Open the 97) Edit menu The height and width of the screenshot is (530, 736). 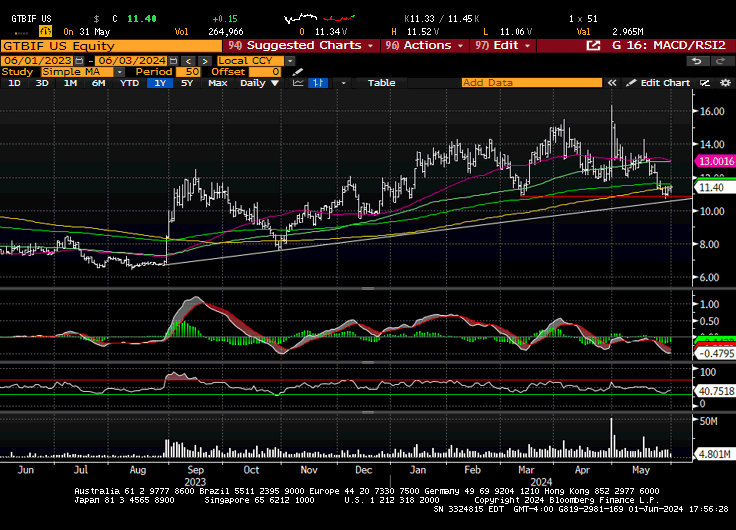pyautogui.click(x=503, y=46)
